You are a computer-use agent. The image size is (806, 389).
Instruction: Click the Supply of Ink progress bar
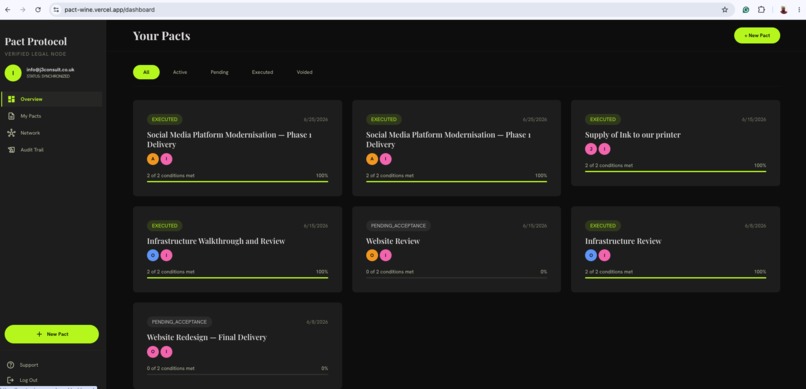click(675, 171)
